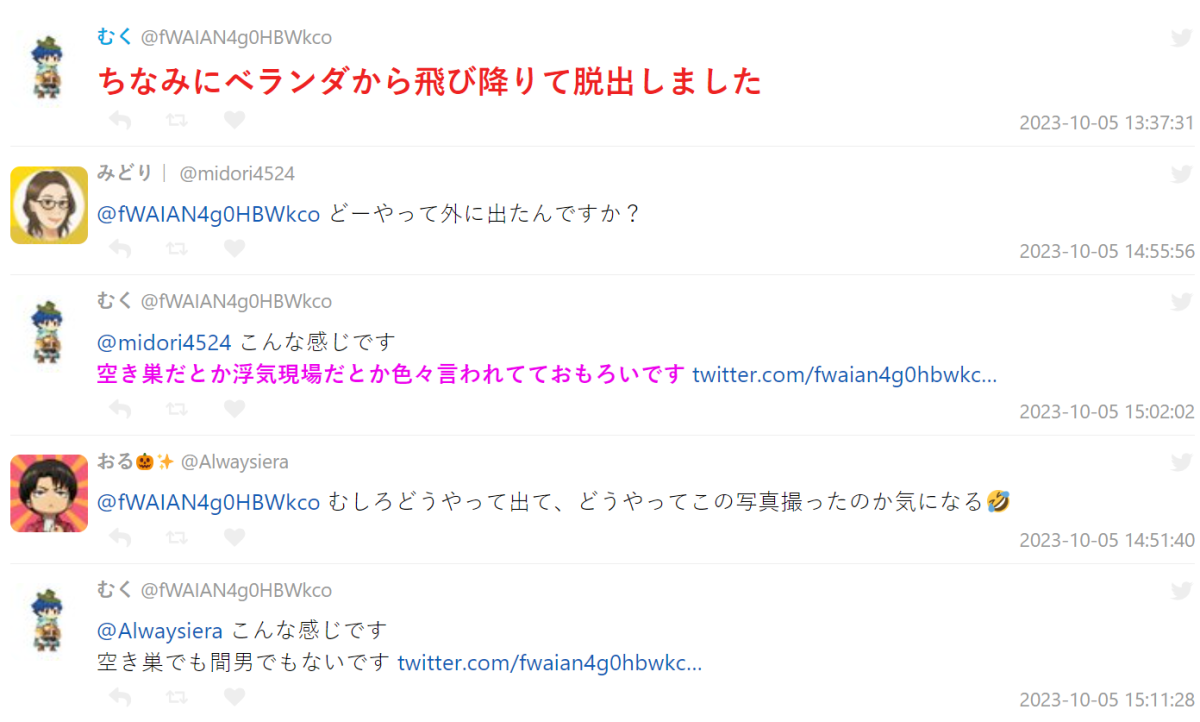Click the reply icon under midori4524's tweet

[120, 249]
